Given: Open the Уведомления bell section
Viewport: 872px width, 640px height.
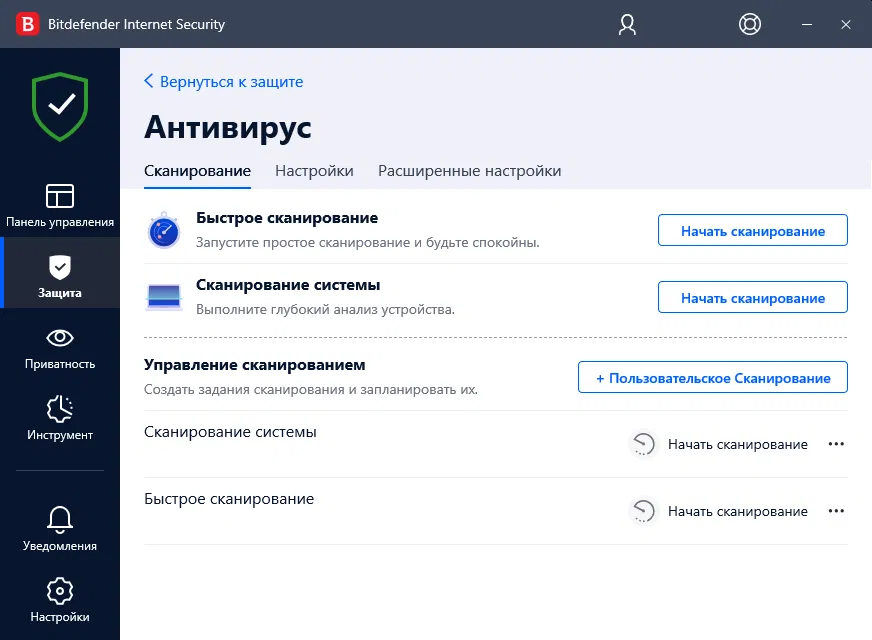Looking at the screenshot, I should point(60,529).
